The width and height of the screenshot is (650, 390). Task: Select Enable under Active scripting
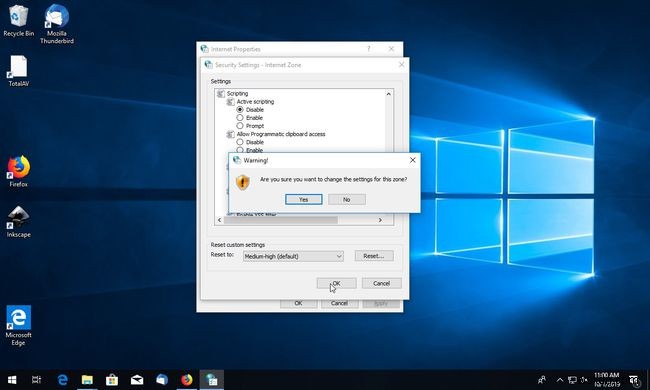(x=240, y=118)
